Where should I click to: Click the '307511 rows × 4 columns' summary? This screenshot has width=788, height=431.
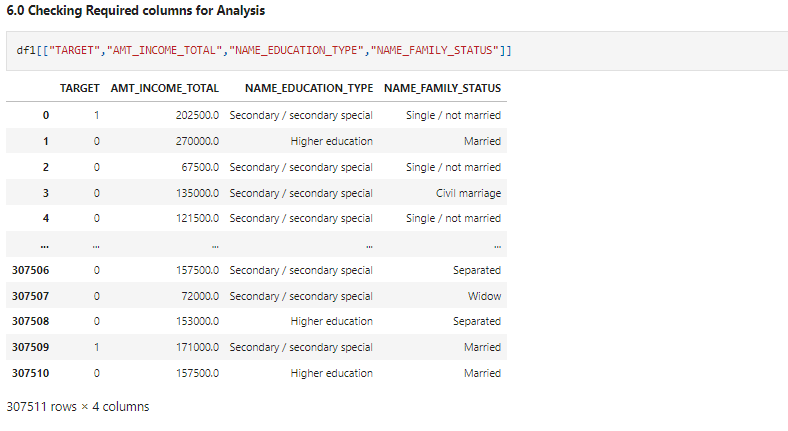78,407
